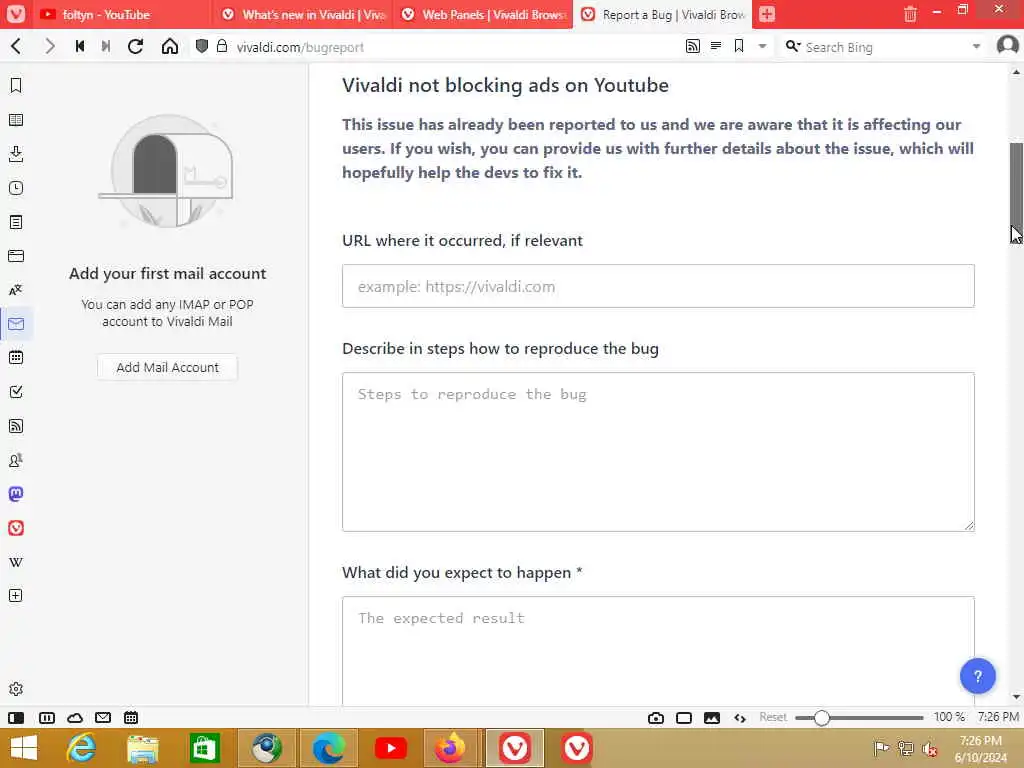The image size is (1024, 768).
Task: Open the Wikipedia web panel
Action: coord(16,562)
